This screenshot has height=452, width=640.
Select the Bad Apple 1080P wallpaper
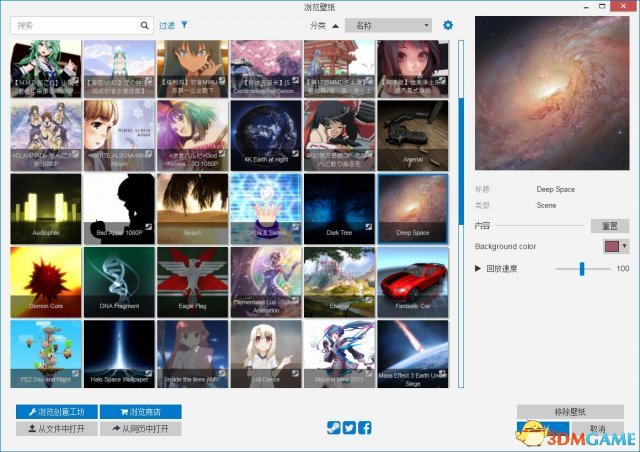coord(119,209)
